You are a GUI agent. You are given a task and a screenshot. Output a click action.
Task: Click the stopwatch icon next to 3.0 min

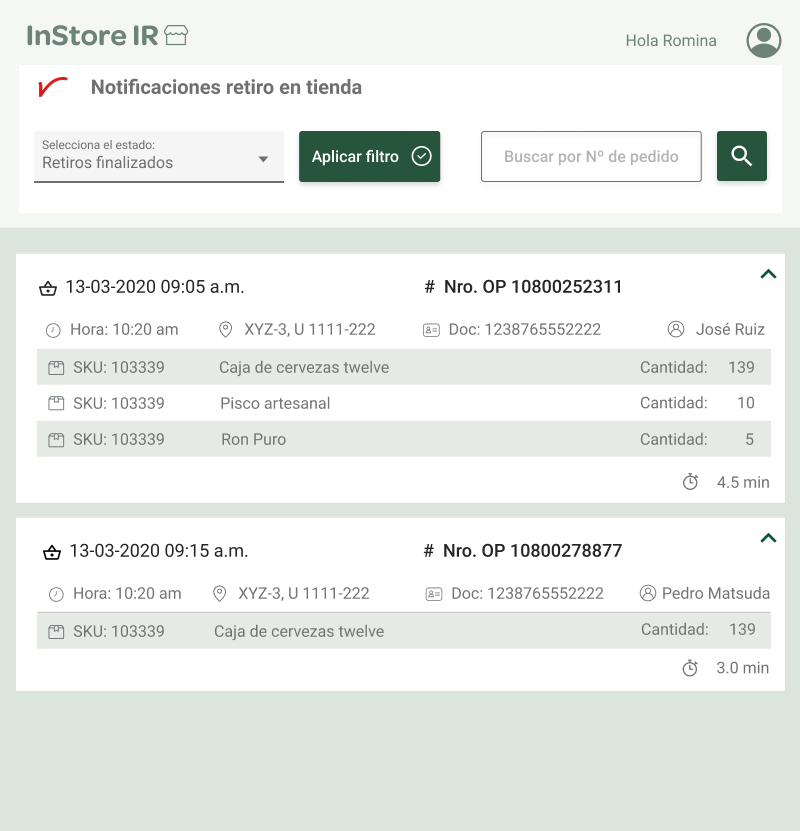[x=690, y=668]
